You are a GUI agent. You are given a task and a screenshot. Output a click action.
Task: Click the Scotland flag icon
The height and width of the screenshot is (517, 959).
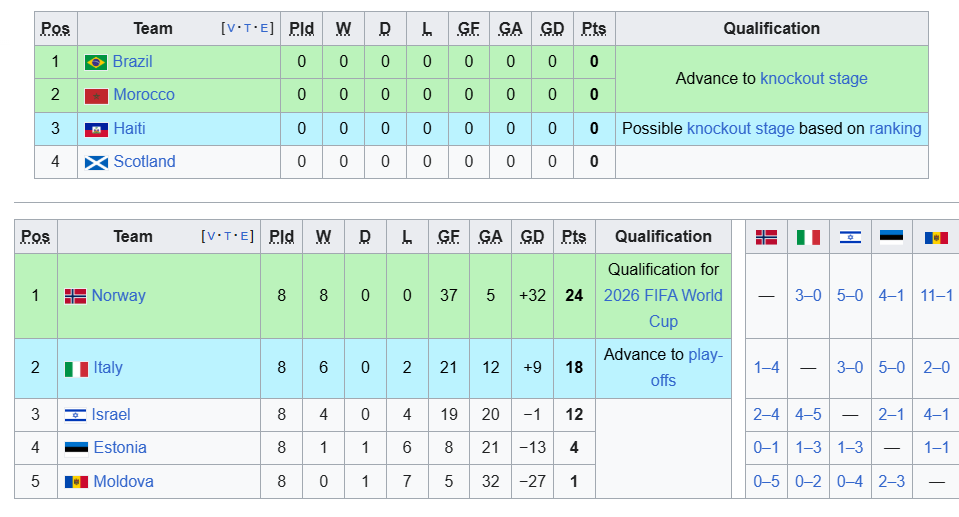[96, 162]
